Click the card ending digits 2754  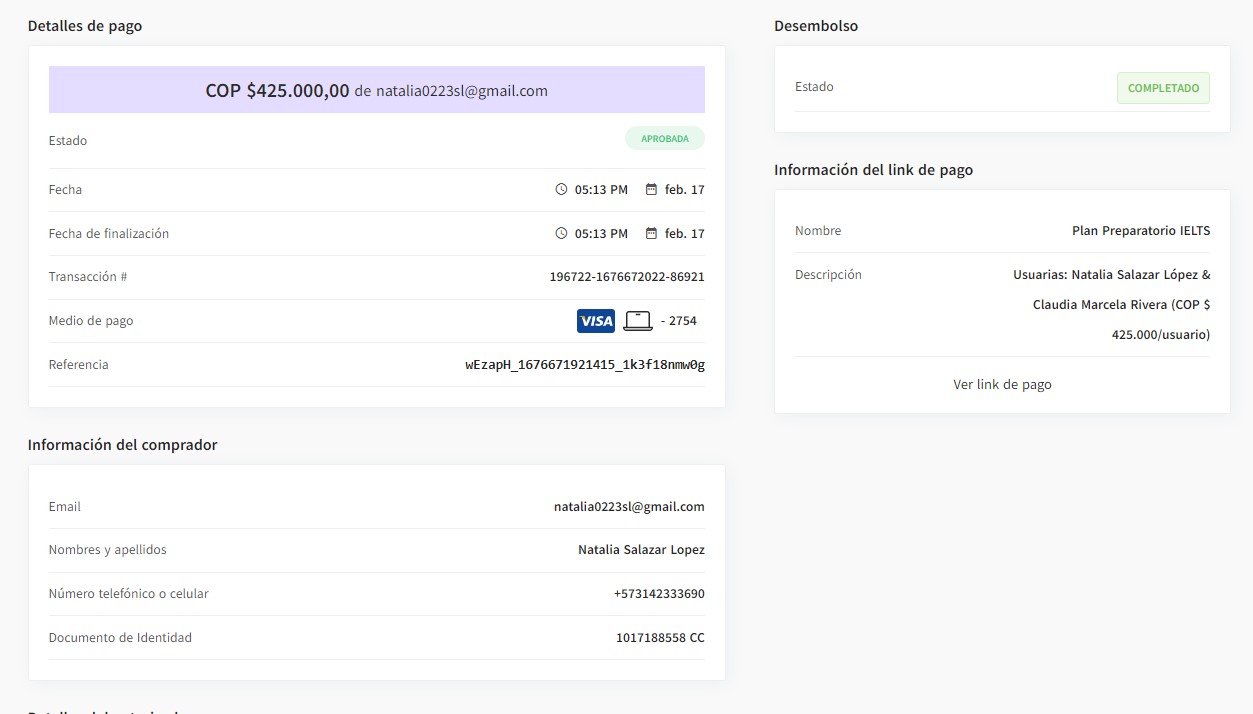[682, 321]
